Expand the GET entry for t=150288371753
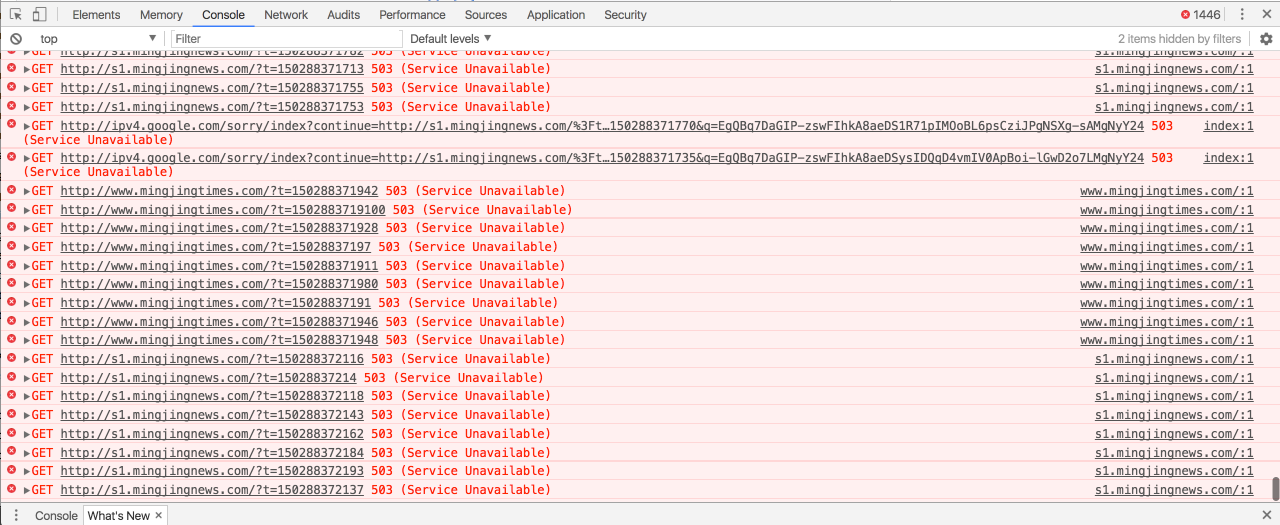 coord(27,107)
